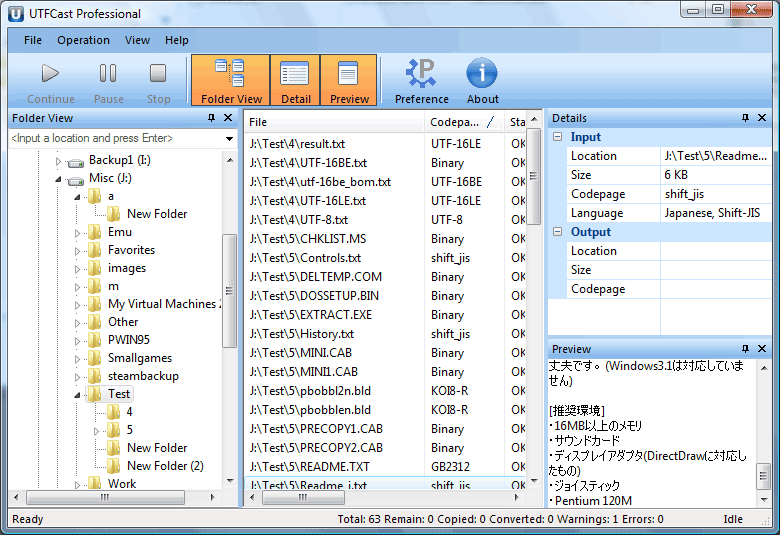Sort by the File column header
Viewport: 780px width, 535px height.
pyautogui.click(x=334, y=122)
